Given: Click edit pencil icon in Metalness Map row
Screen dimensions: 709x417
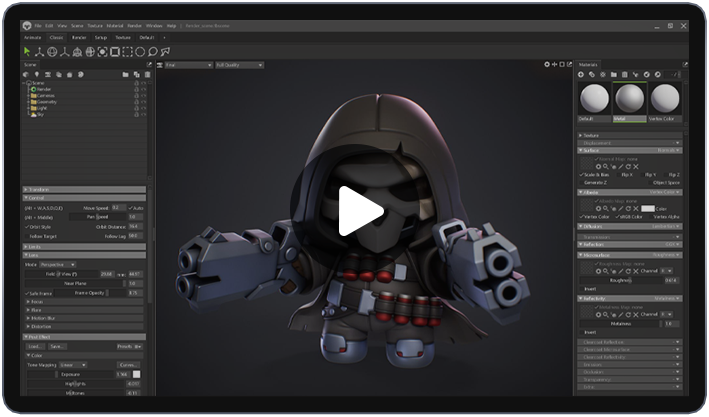Looking at the screenshot, I should (x=621, y=314).
